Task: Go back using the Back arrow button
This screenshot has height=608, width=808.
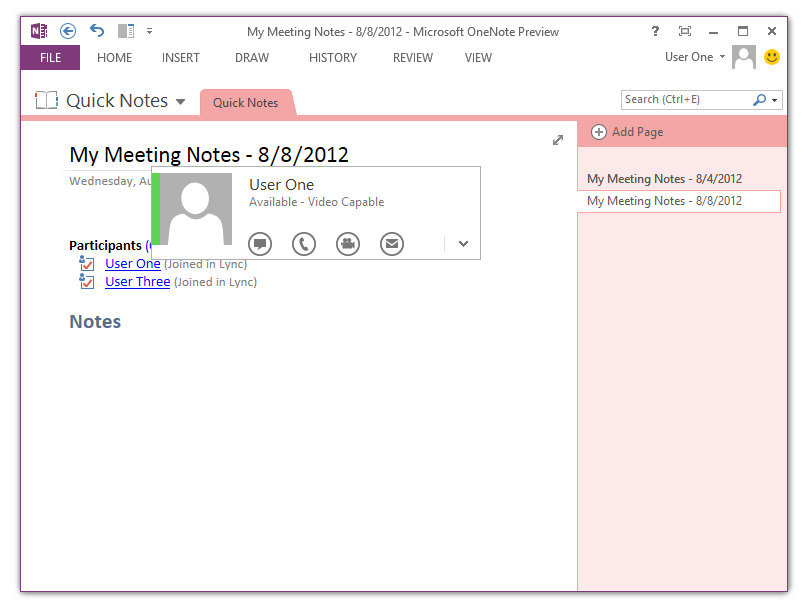Action: [x=68, y=31]
